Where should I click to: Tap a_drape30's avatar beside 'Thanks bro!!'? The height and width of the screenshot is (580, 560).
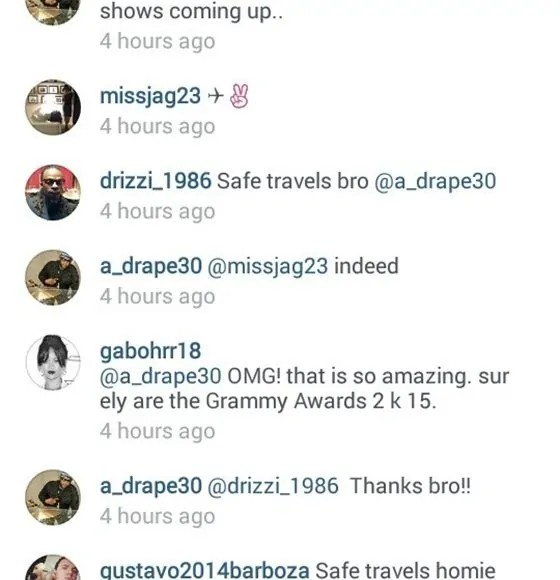[53, 498]
